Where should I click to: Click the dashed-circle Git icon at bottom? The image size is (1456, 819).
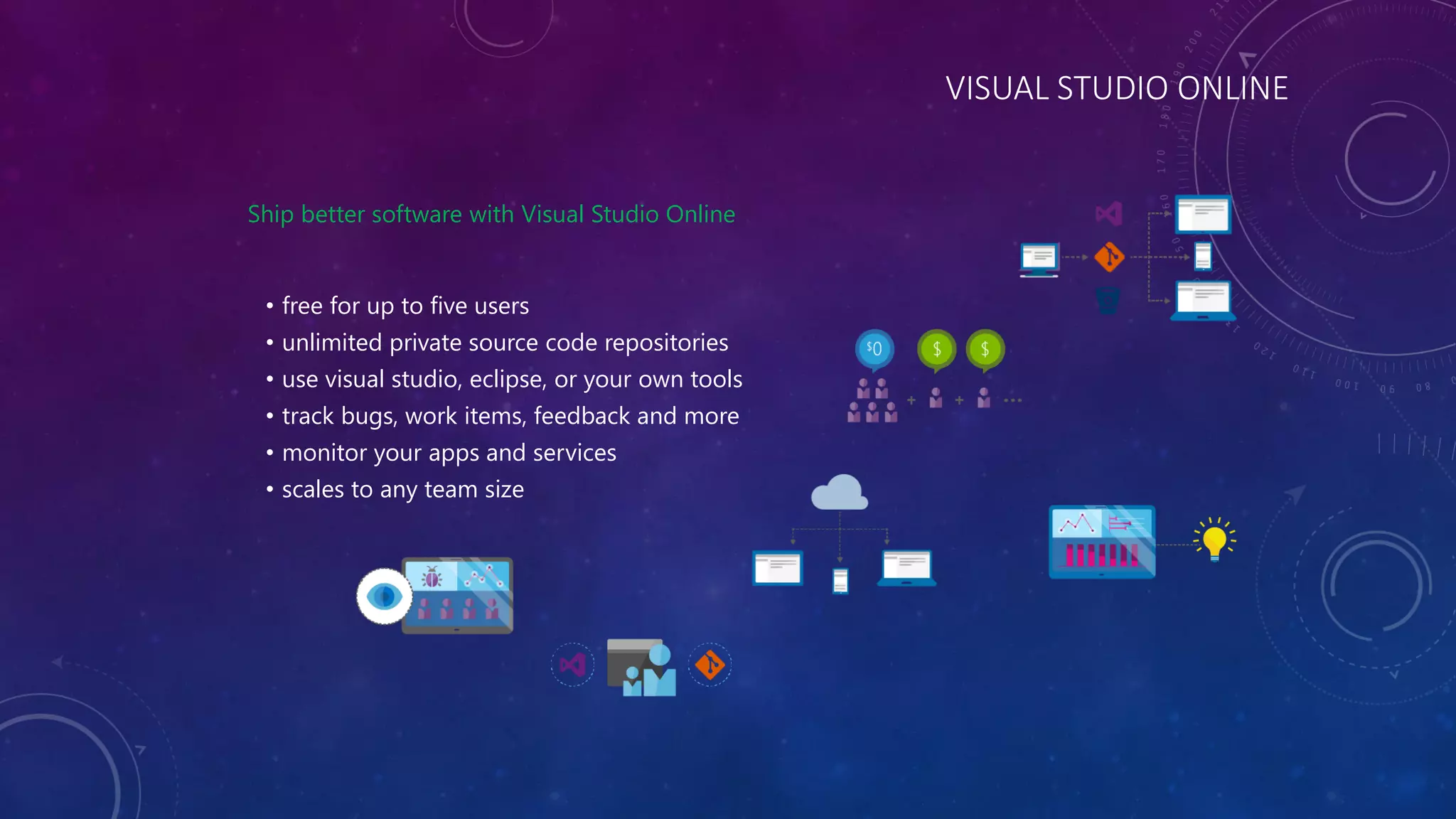pos(710,665)
